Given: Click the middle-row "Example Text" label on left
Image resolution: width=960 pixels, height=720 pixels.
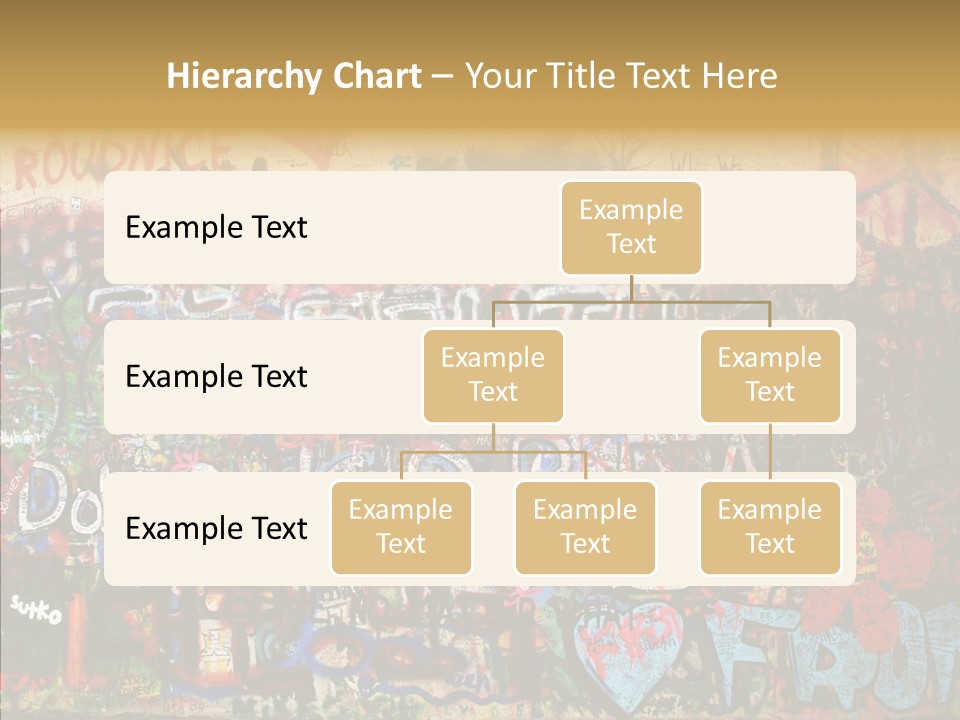Looking at the screenshot, I should [x=216, y=377].
